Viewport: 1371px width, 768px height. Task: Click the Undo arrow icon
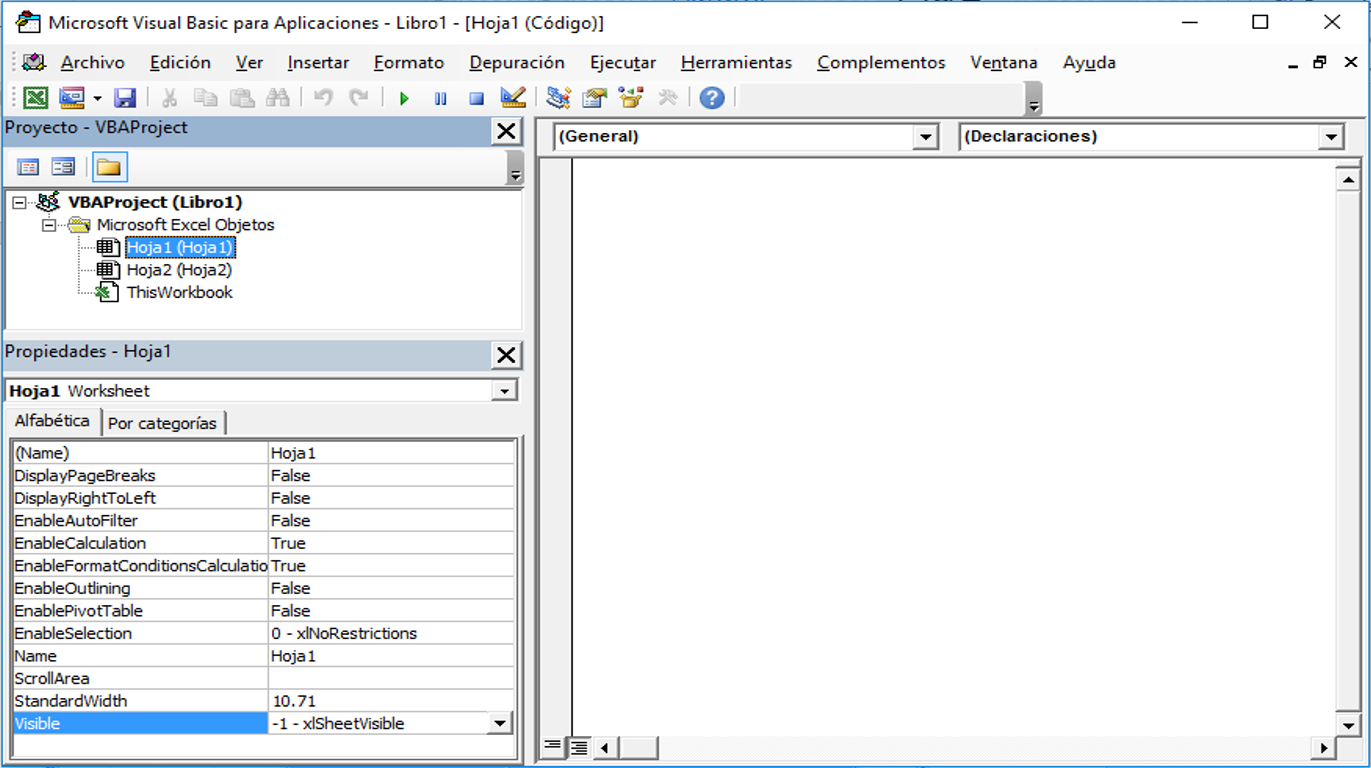(x=322, y=98)
